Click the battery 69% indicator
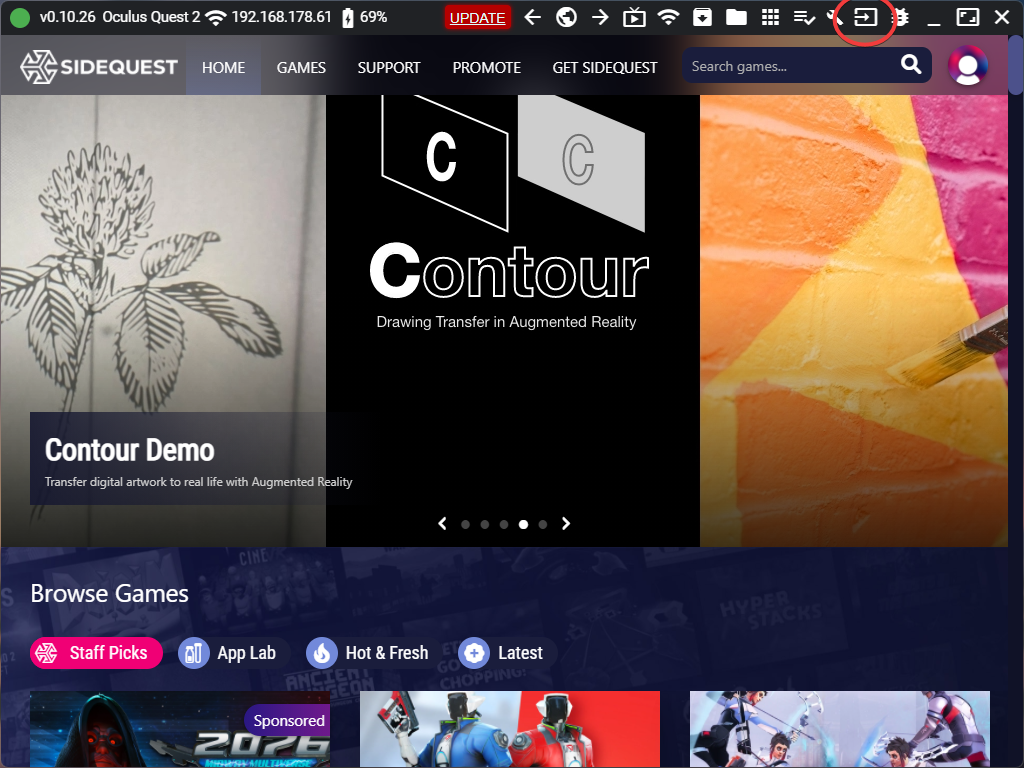The height and width of the screenshot is (768, 1024). click(x=364, y=17)
